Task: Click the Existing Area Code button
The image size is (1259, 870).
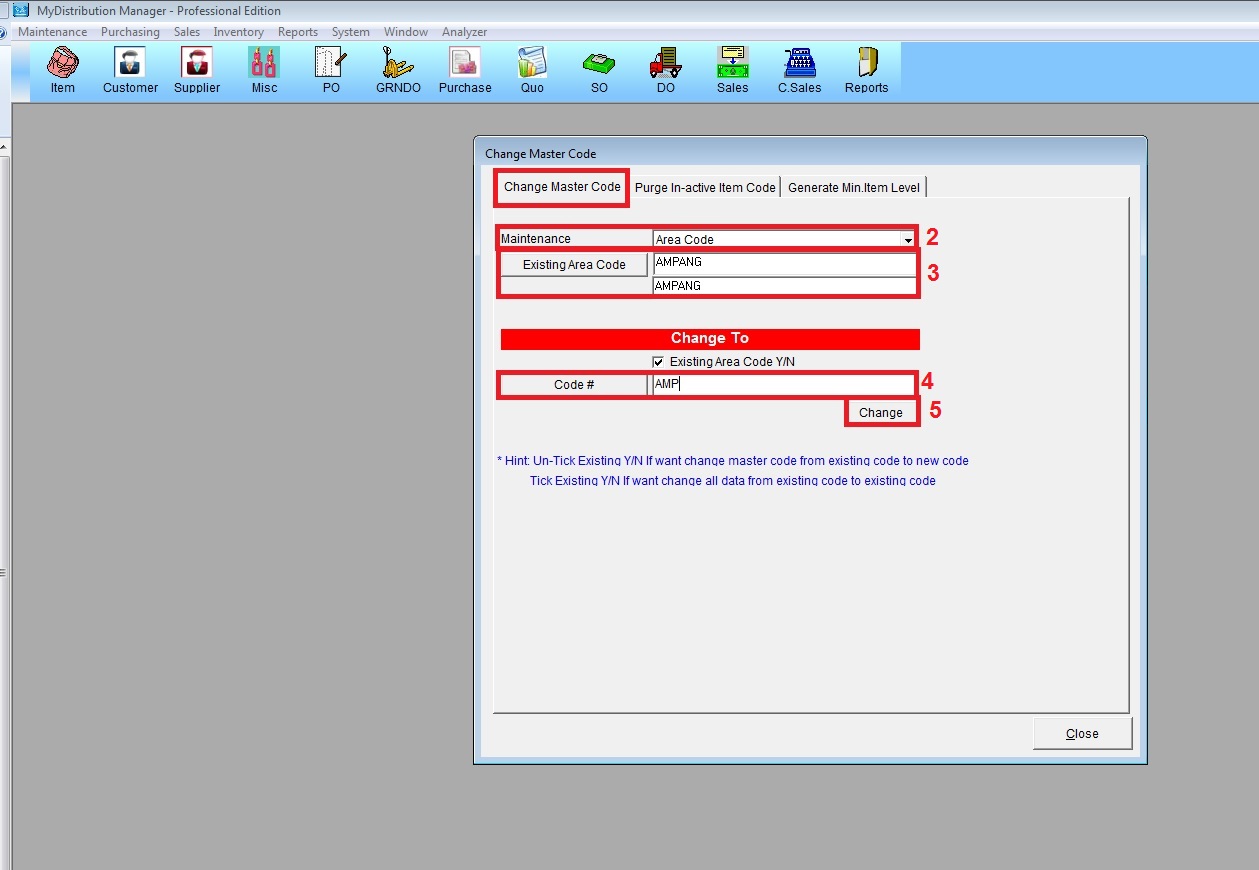Action: (574, 265)
